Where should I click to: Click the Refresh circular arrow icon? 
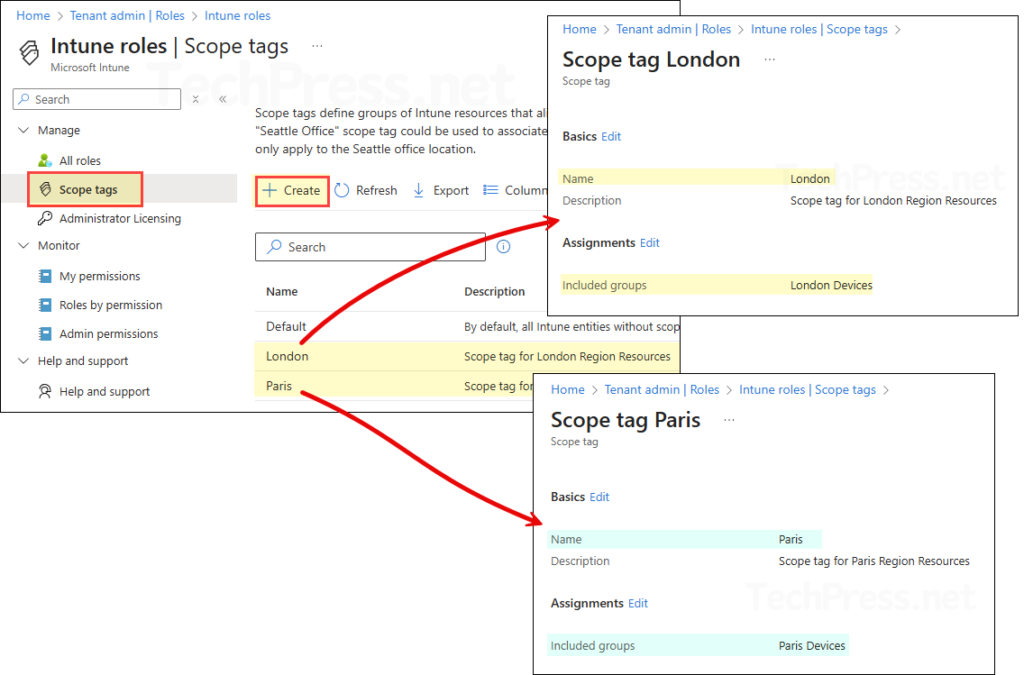[342, 190]
